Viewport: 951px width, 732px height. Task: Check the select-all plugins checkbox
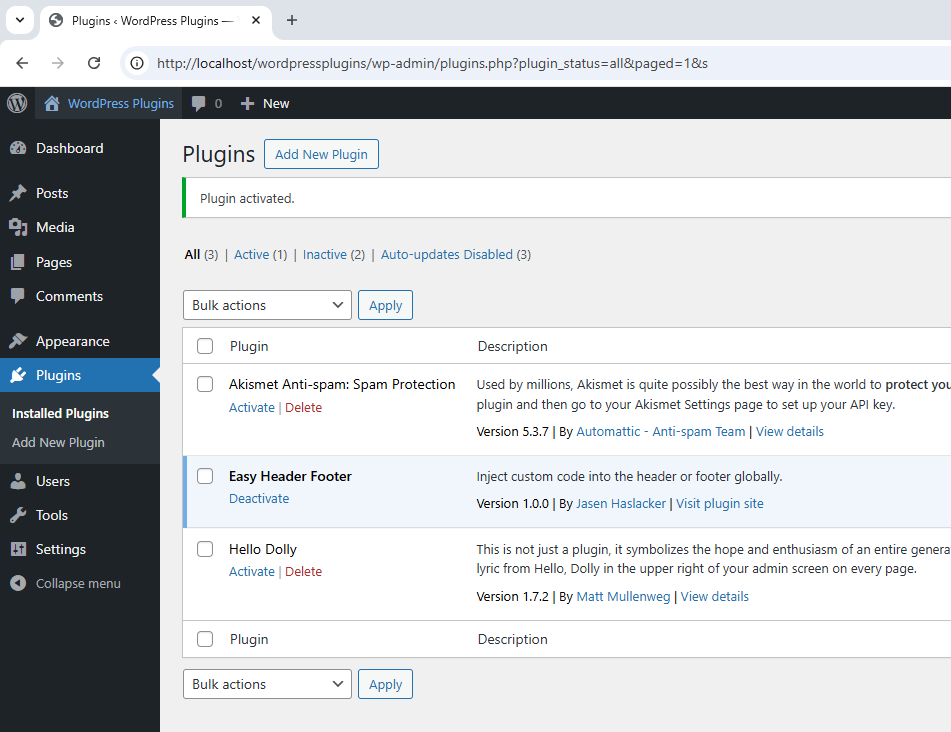point(205,345)
